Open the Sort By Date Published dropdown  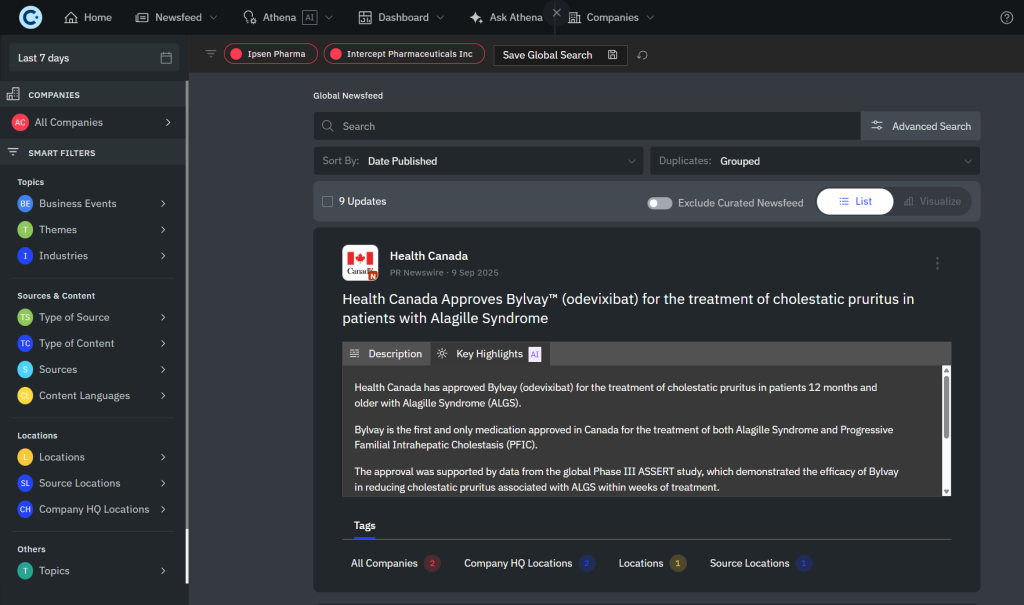478,161
